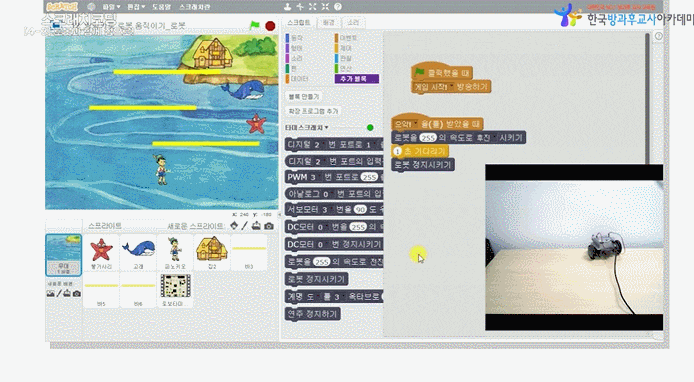
Task: Click the 확장 프로그램 추가 button
Action: click(x=313, y=111)
